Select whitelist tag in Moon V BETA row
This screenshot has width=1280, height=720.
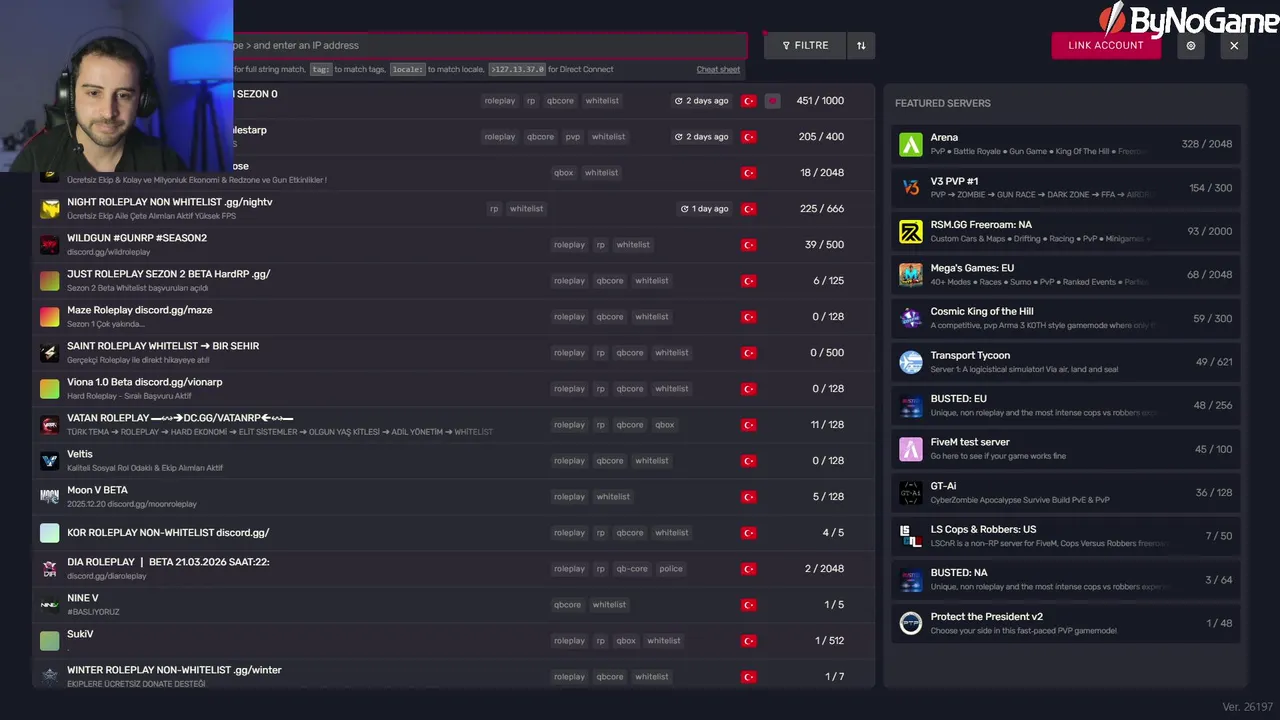[613, 497]
